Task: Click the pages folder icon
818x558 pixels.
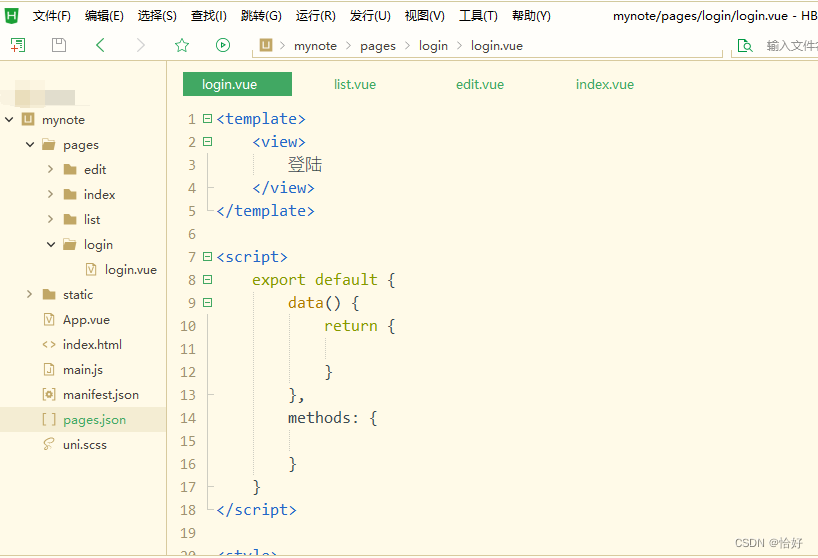Action: tap(49, 144)
